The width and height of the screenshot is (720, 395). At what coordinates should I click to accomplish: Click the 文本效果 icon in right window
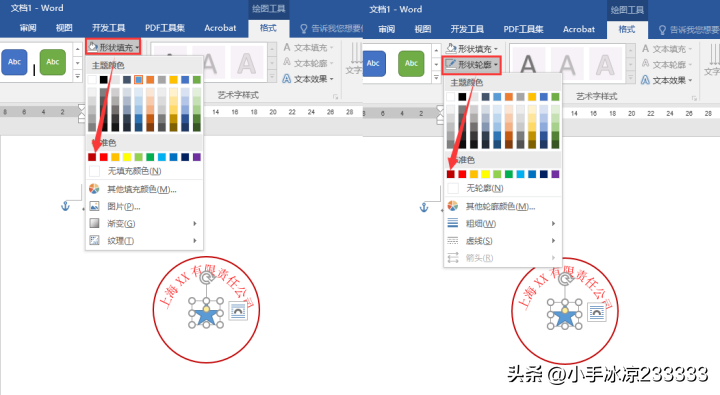click(645, 80)
